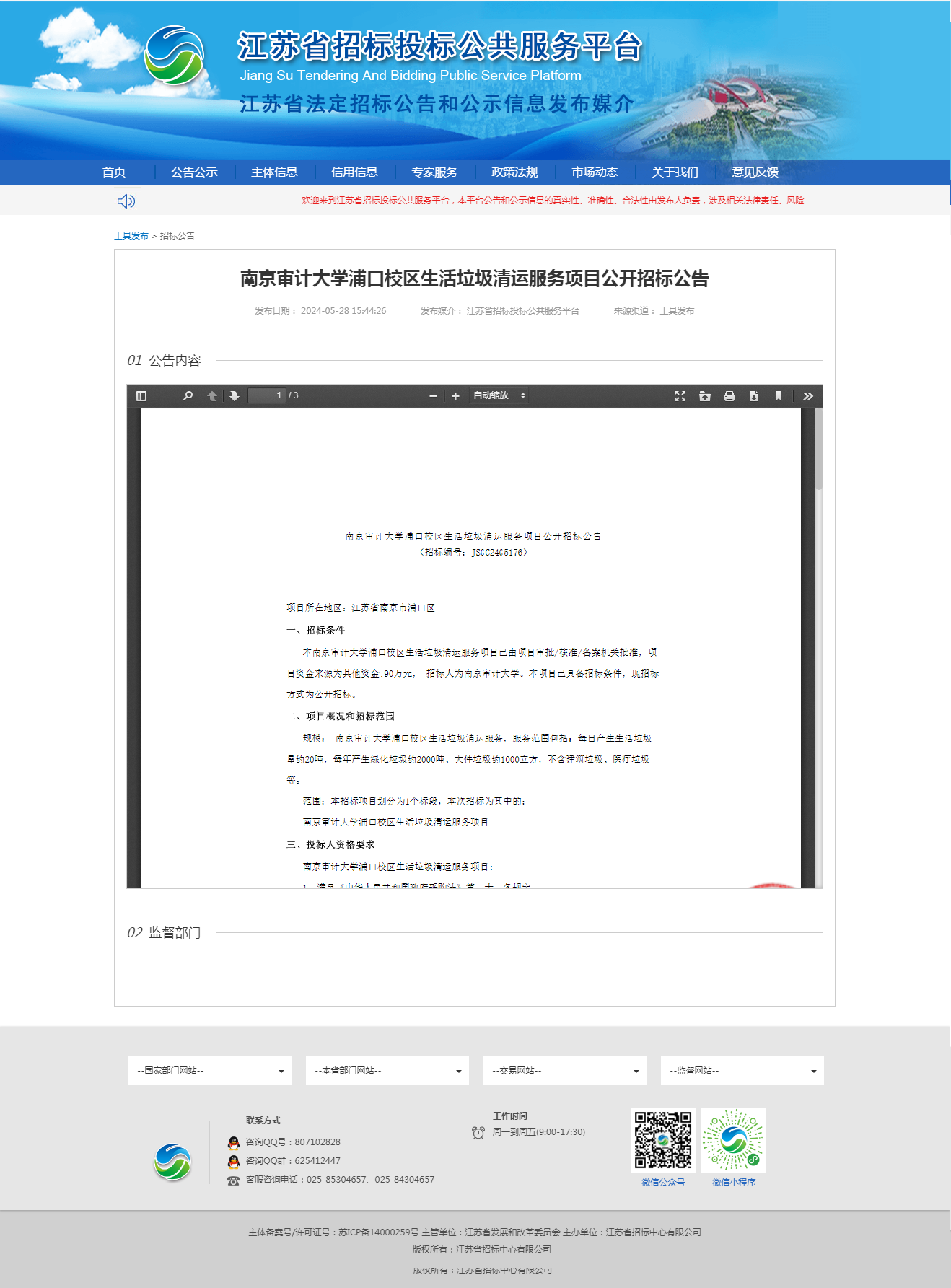Click the 微信公众号 link label

point(663,1182)
